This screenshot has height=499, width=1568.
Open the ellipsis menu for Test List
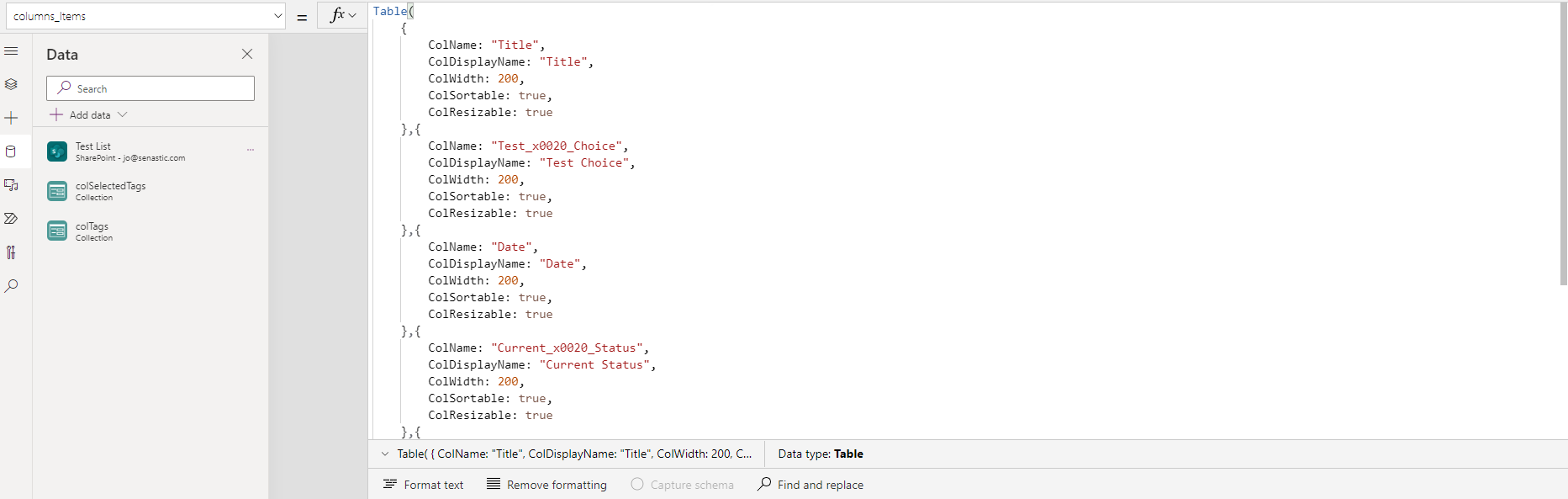pyautogui.click(x=251, y=150)
